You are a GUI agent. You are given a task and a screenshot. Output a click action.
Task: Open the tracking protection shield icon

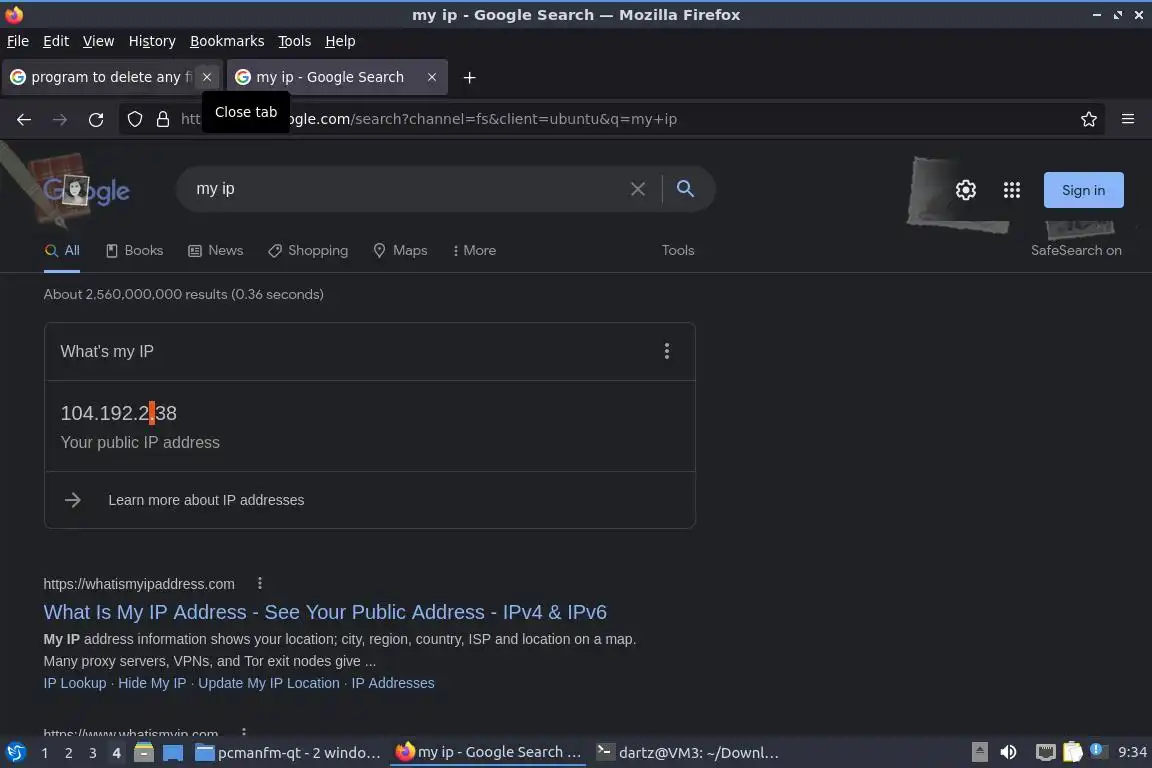134,119
